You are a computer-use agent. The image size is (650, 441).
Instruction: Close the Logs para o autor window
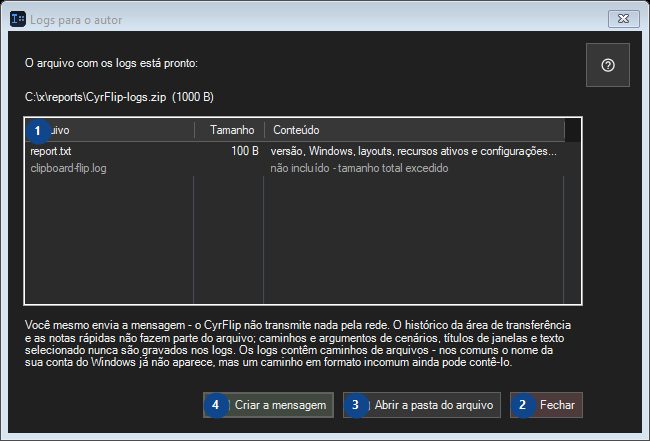(x=623, y=19)
